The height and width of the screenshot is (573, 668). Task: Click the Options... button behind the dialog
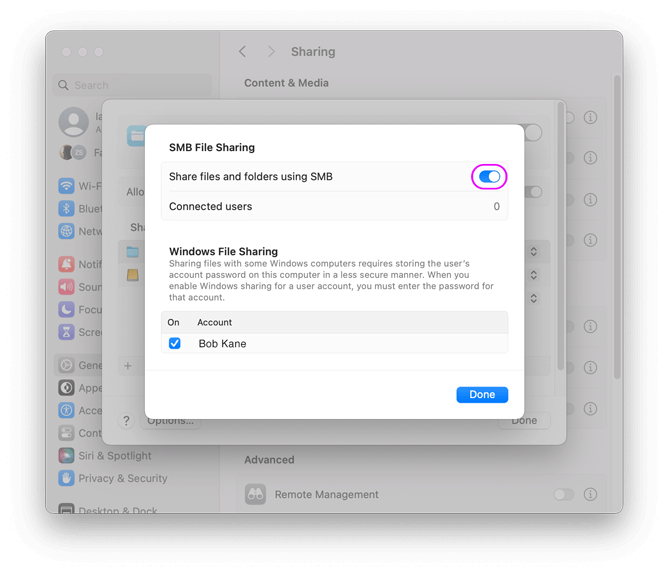171,421
